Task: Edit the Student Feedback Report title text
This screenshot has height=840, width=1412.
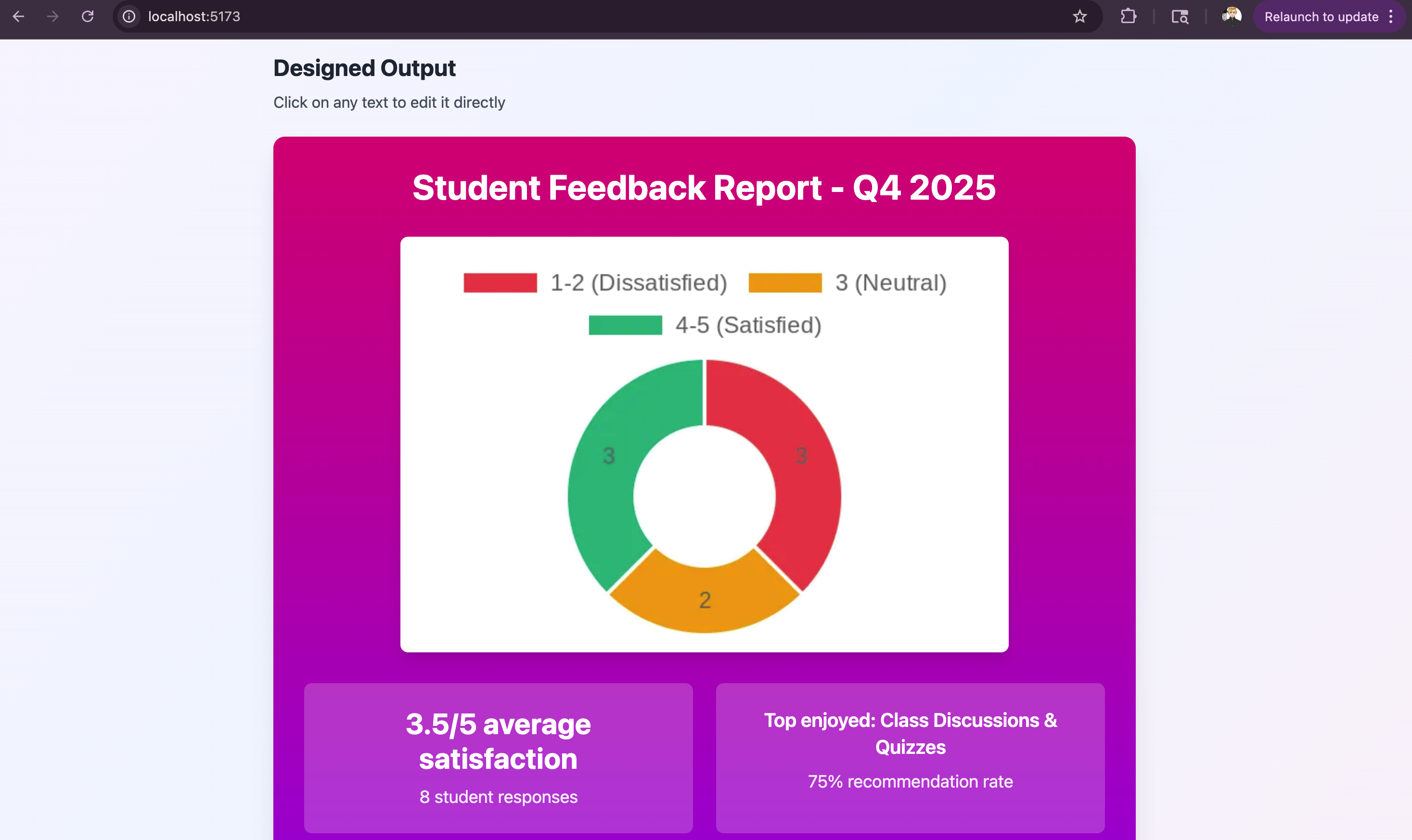Action: click(x=704, y=187)
